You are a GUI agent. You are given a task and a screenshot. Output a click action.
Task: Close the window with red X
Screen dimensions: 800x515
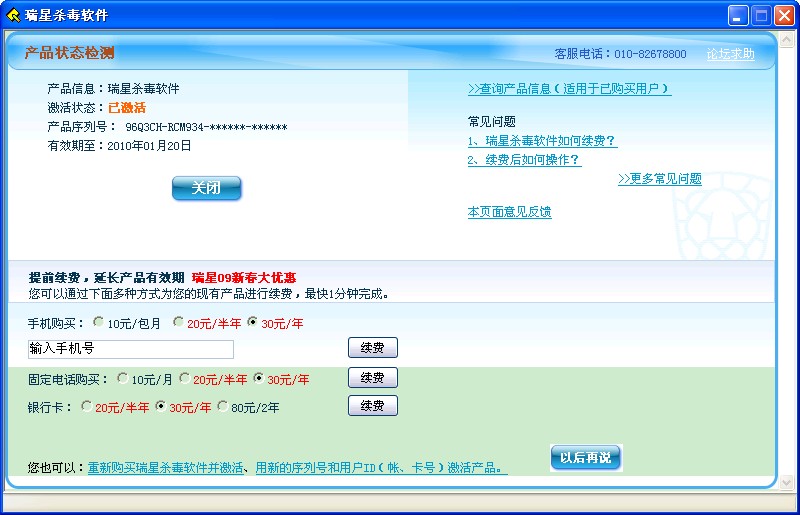pos(784,16)
